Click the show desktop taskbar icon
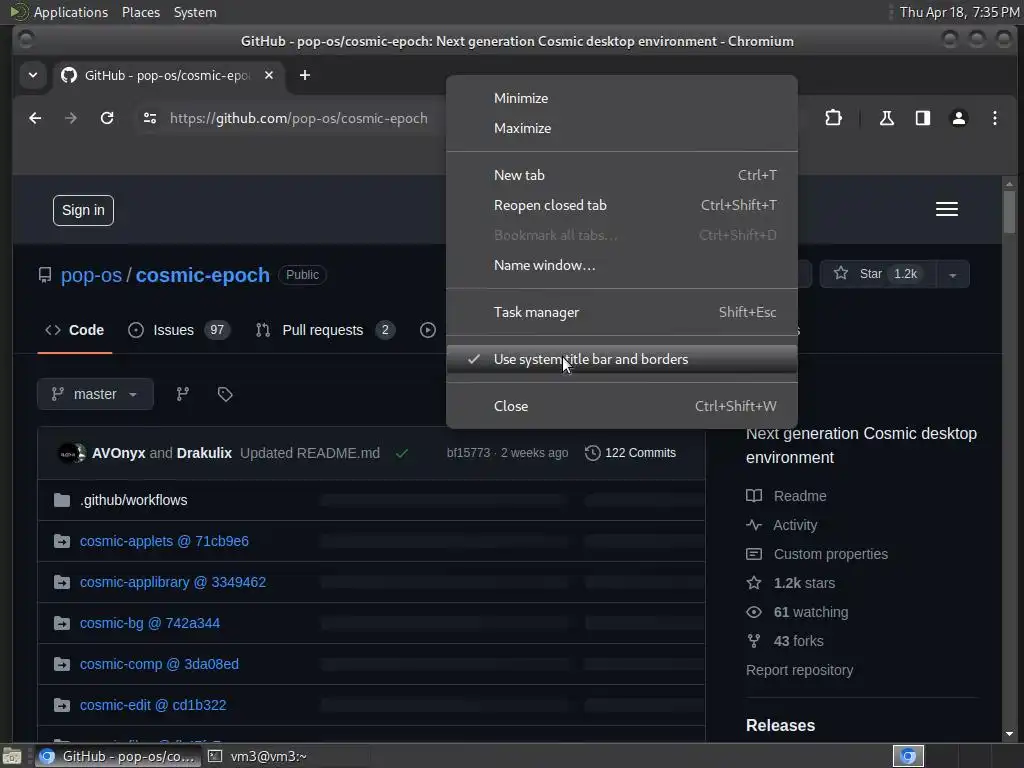Image resolution: width=1024 pixels, height=768 pixels. 12,756
